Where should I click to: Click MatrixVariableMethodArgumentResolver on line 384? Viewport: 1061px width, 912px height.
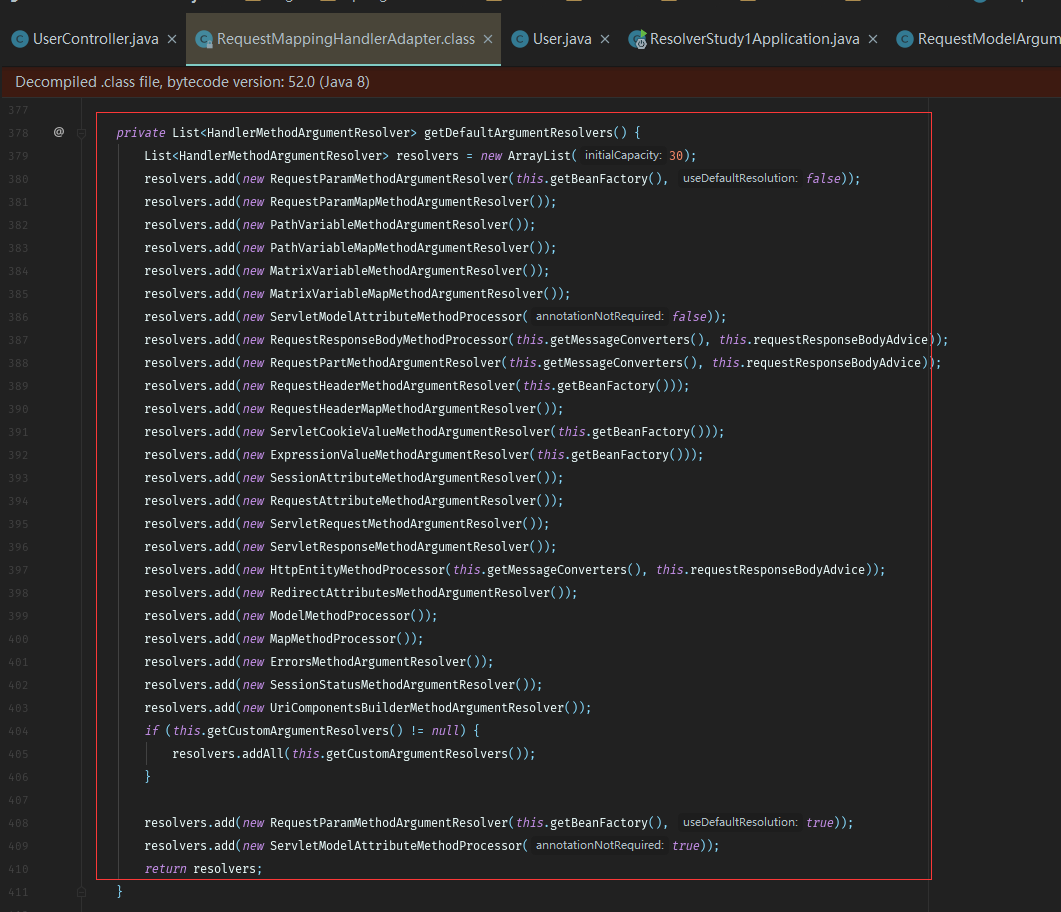[396, 271]
